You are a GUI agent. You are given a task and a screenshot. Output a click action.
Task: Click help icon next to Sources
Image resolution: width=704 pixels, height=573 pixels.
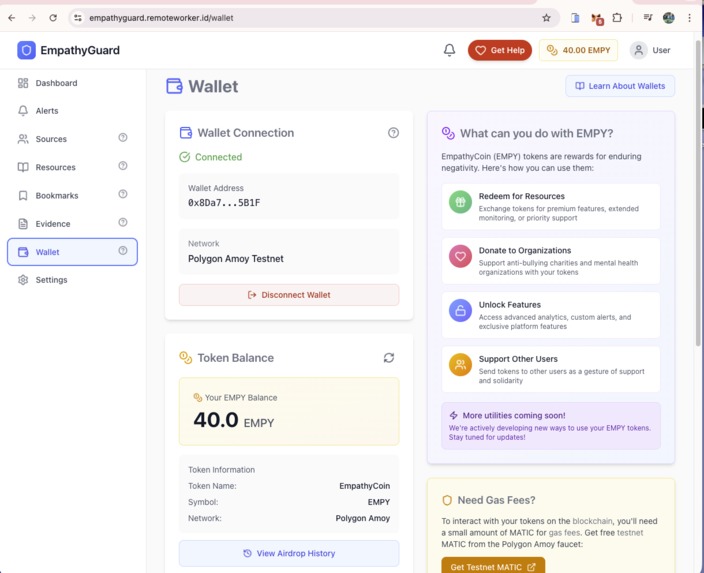[x=123, y=137]
